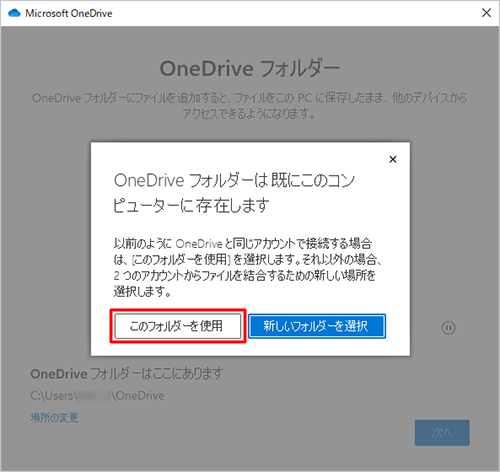Click the OneDrive cloud icon in title bar
This screenshot has height=472, width=500.
click(14, 13)
